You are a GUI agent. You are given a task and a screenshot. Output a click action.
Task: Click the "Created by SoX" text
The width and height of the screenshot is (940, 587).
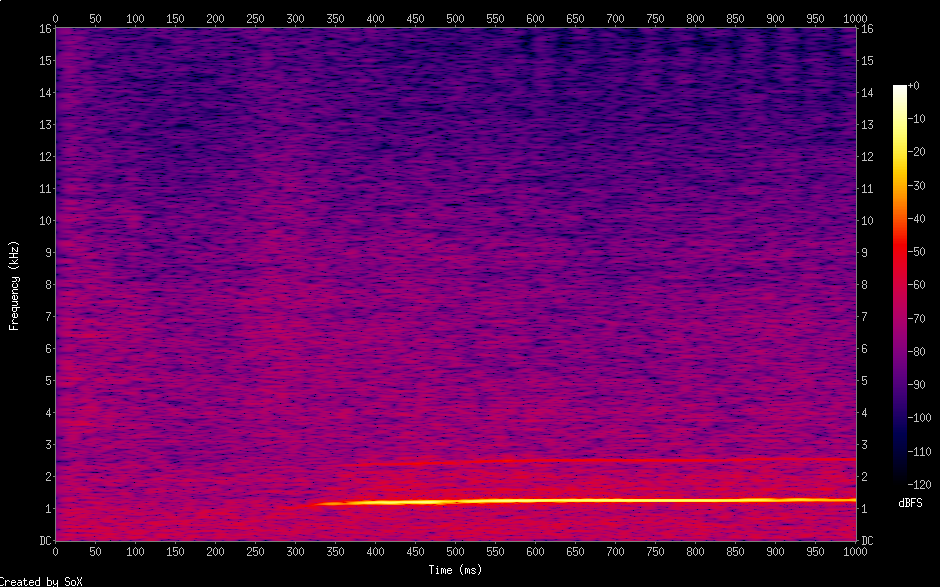click(x=34, y=581)
